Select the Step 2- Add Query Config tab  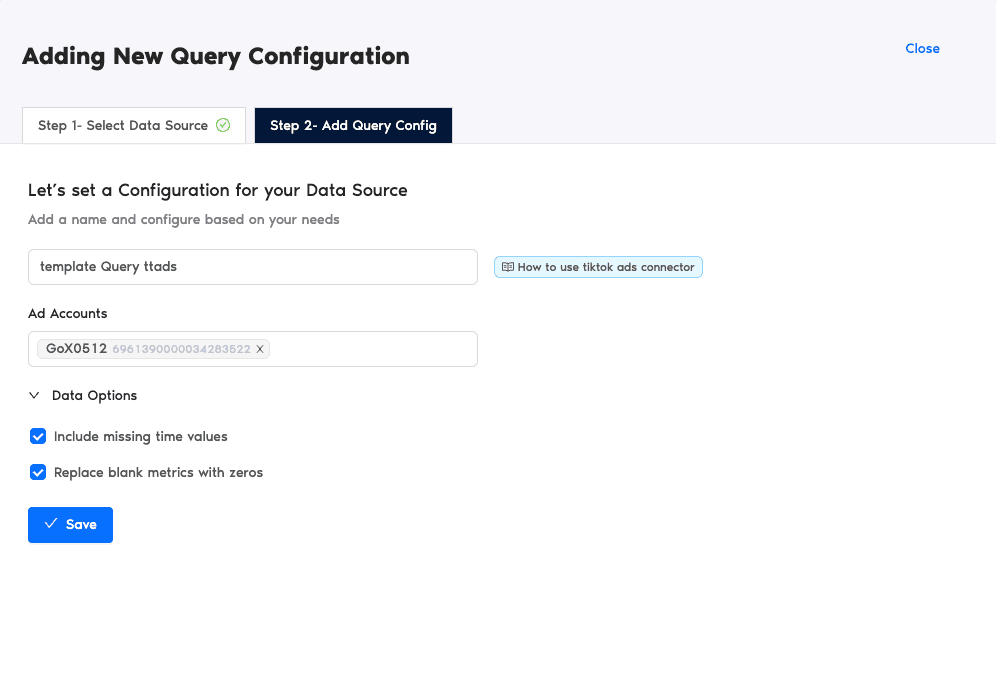click(353, 126)
